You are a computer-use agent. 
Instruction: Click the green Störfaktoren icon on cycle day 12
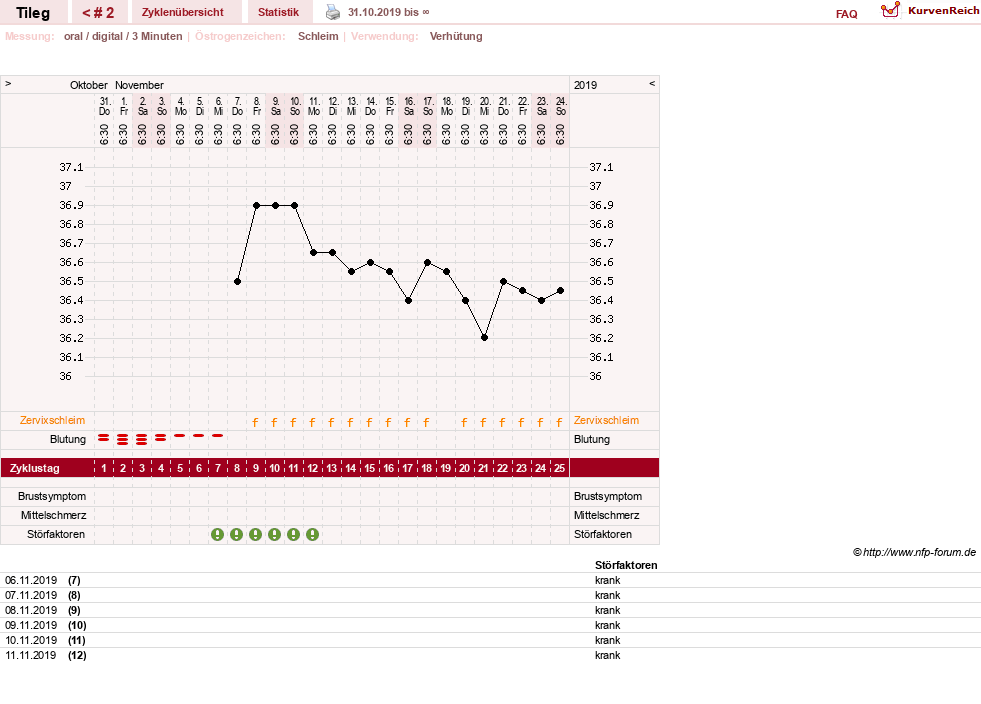click(x=313, y=534)
